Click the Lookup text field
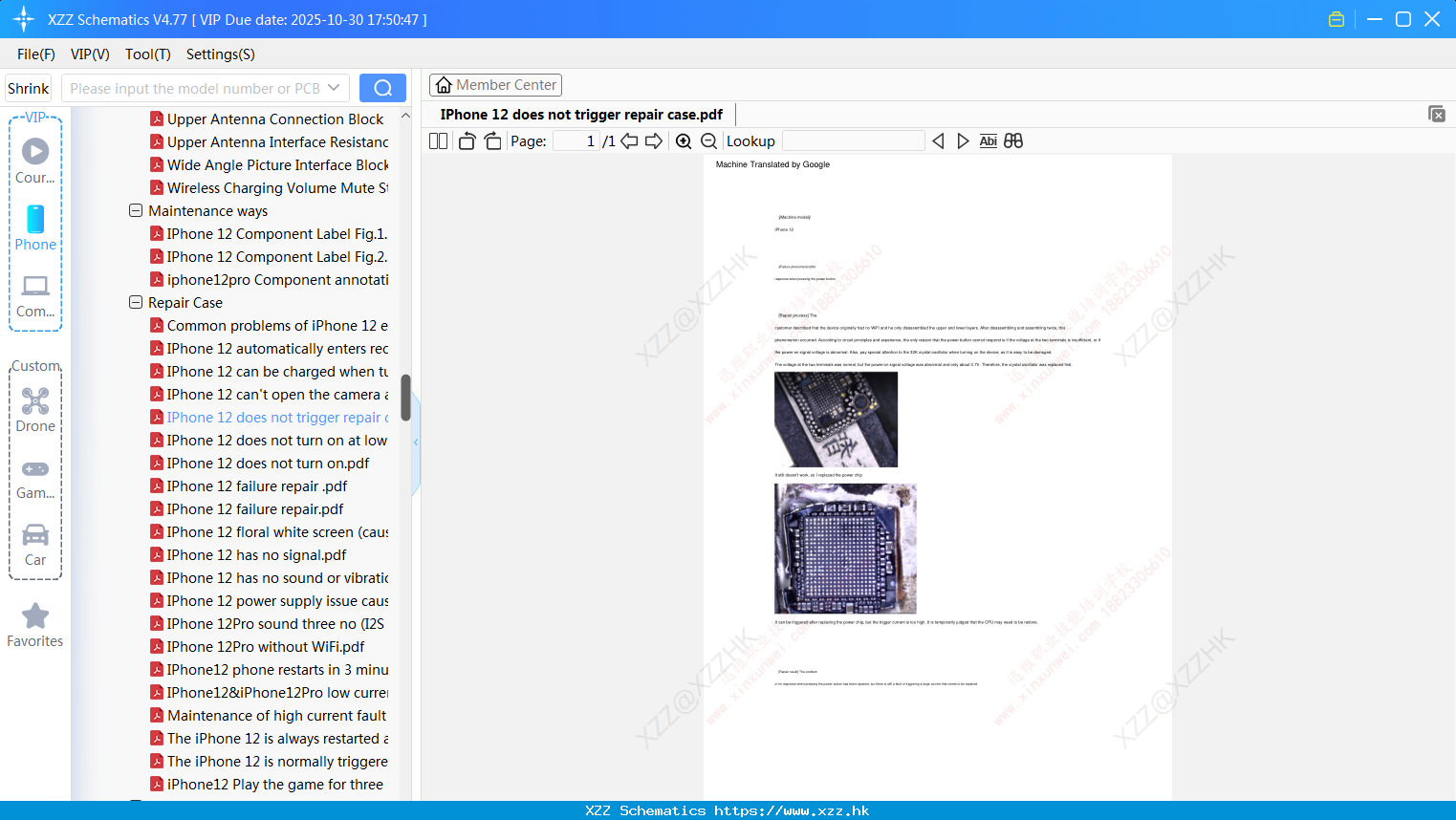 854,140
